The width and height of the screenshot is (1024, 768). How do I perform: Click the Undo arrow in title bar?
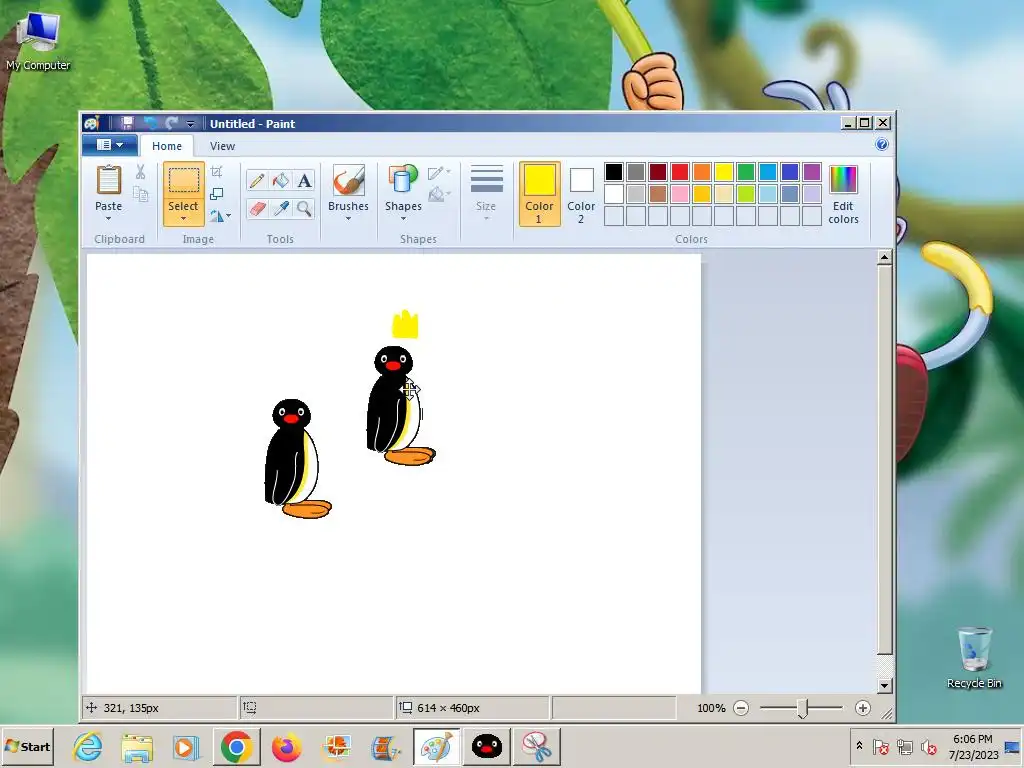(x=150, y=123)
